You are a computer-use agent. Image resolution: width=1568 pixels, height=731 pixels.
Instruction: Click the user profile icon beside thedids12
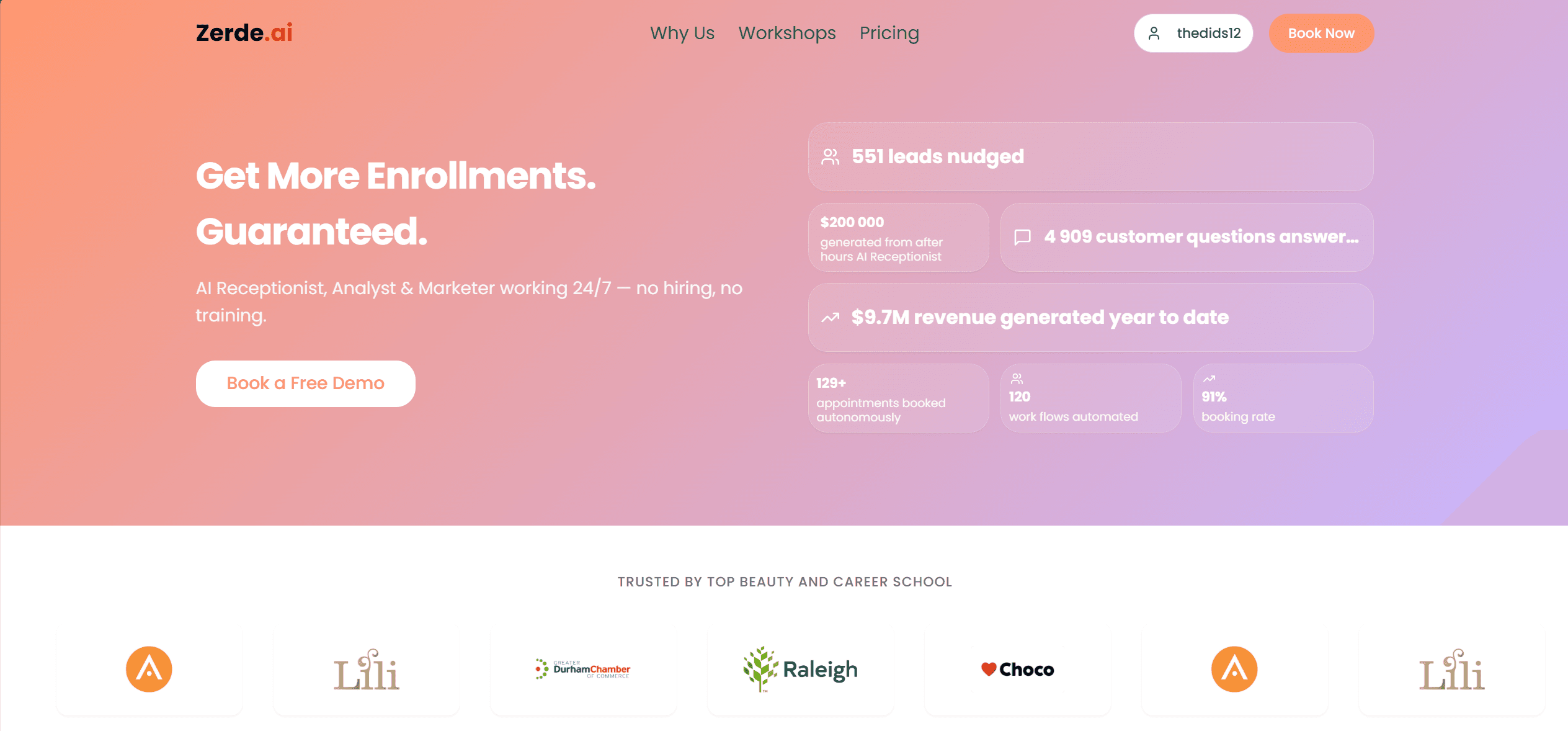pos(1154,34)
